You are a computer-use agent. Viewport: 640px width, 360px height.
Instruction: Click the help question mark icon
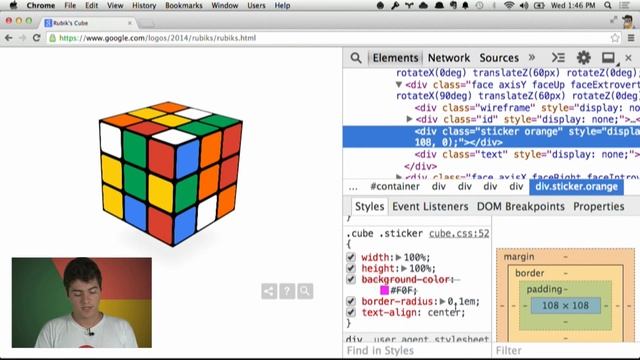pos(287,291)
